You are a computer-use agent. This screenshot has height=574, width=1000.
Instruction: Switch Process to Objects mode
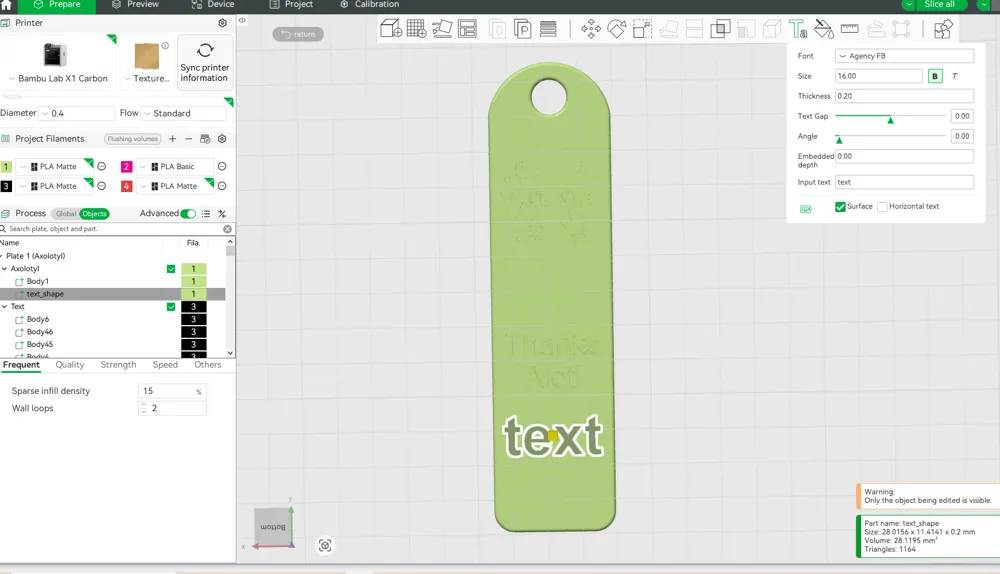(x=94, y=214)
